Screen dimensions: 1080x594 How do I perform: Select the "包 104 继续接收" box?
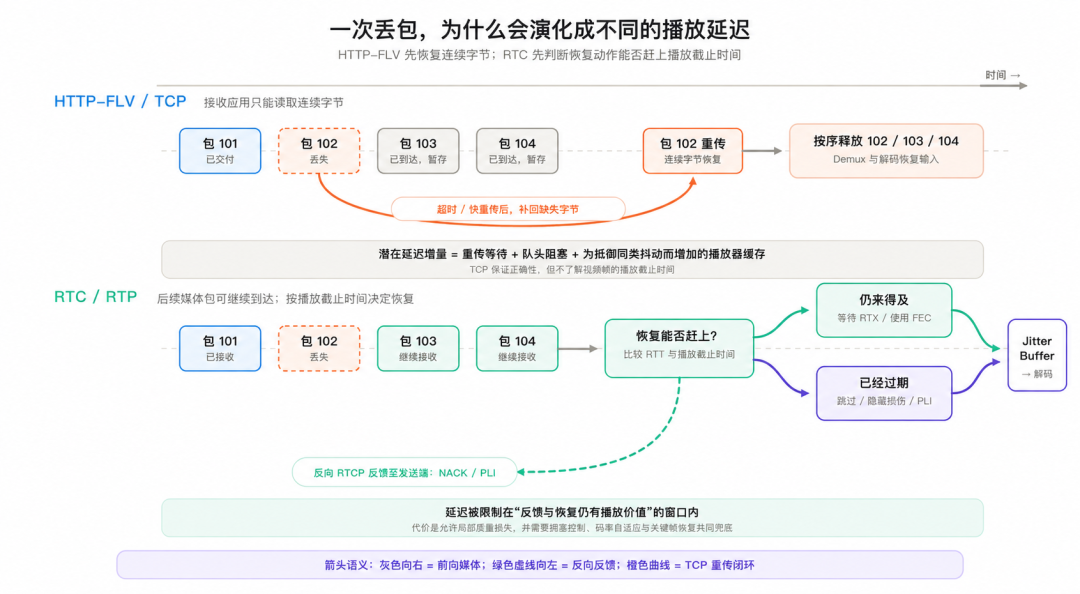click(x=517, y=348)
